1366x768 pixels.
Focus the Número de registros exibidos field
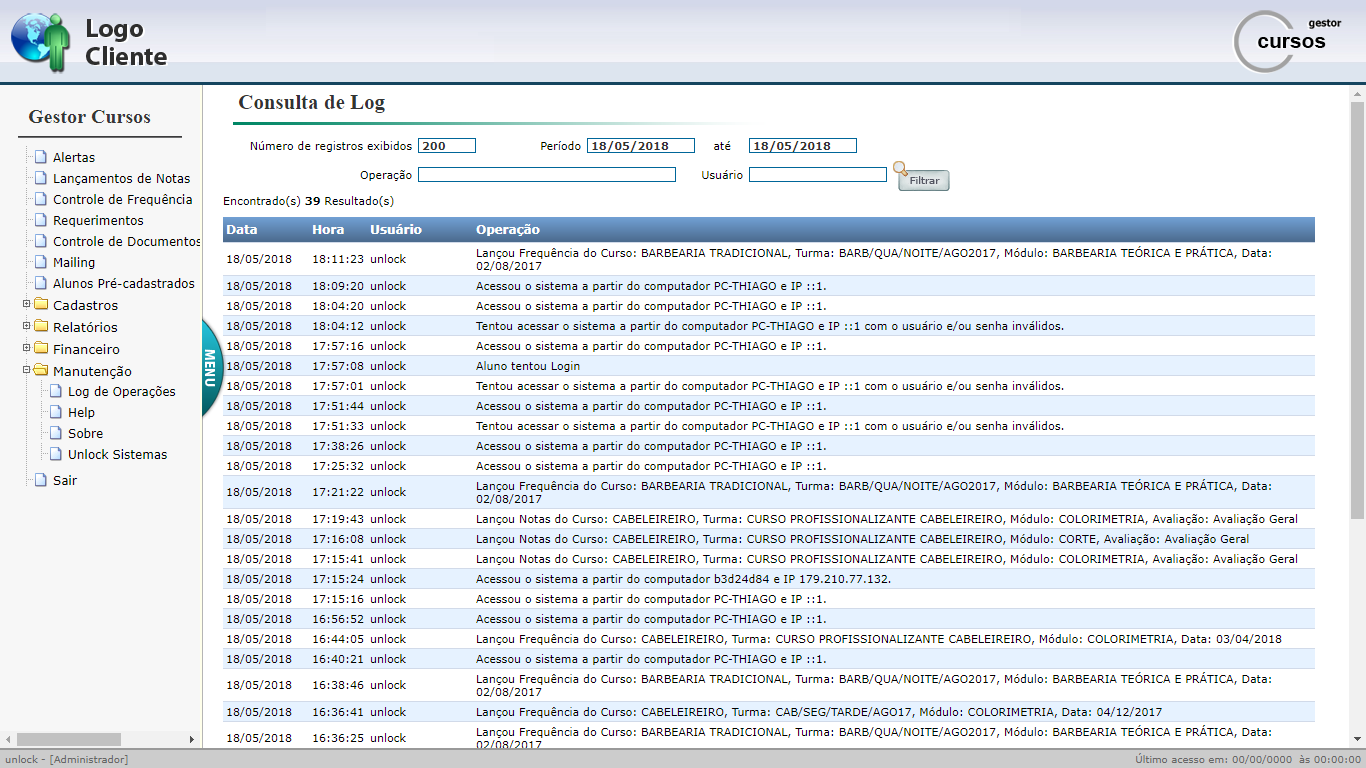point(447,146)
